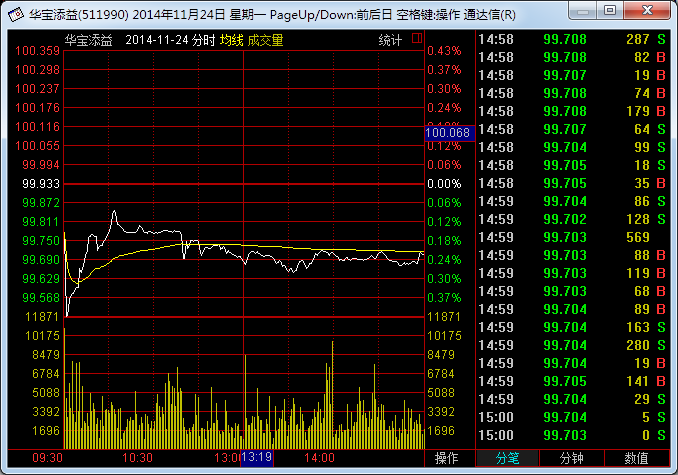Click the app icon in the title bar
678x475 pixels.
coord(14,15)
